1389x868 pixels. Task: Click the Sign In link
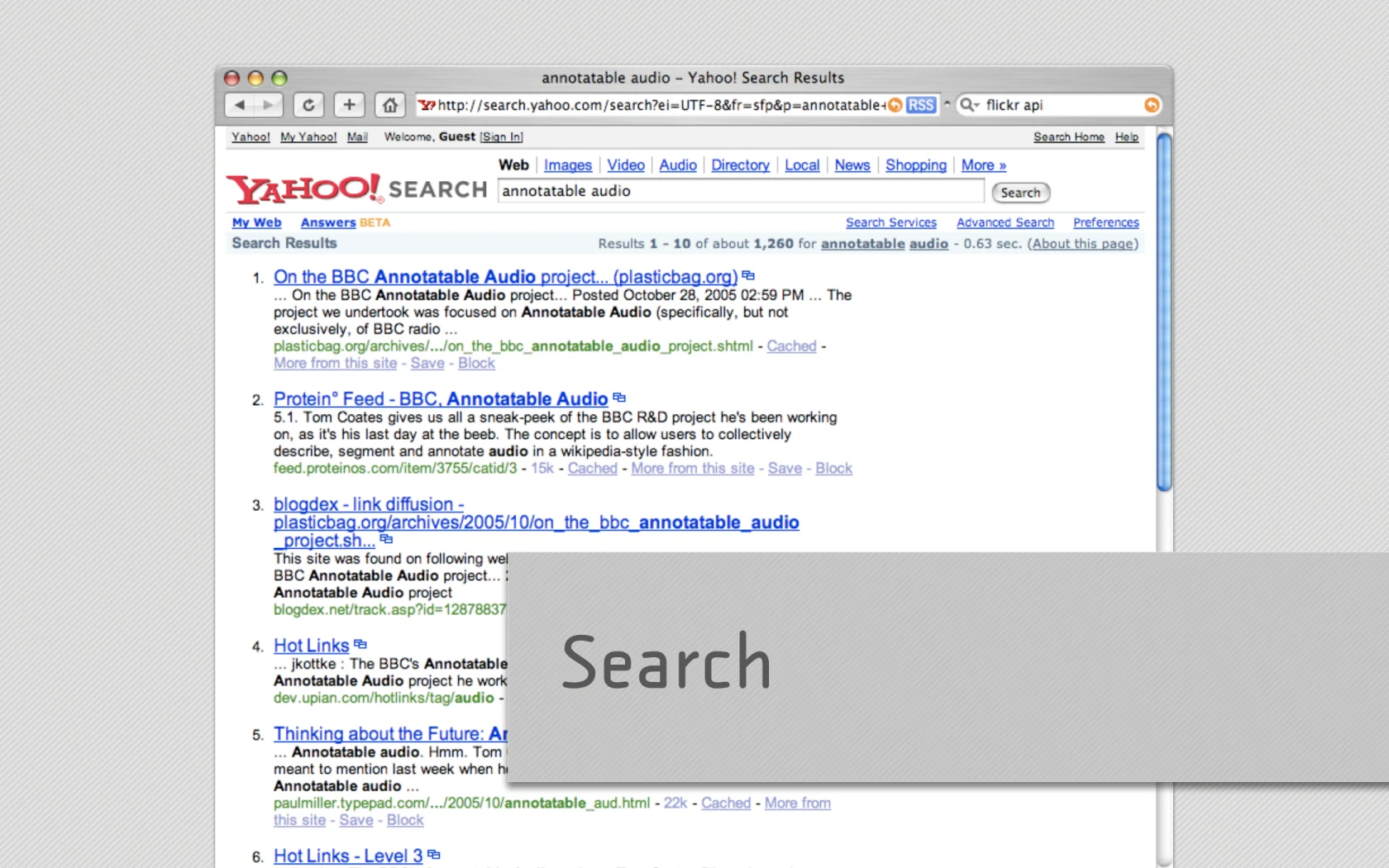tap(502, 137)
